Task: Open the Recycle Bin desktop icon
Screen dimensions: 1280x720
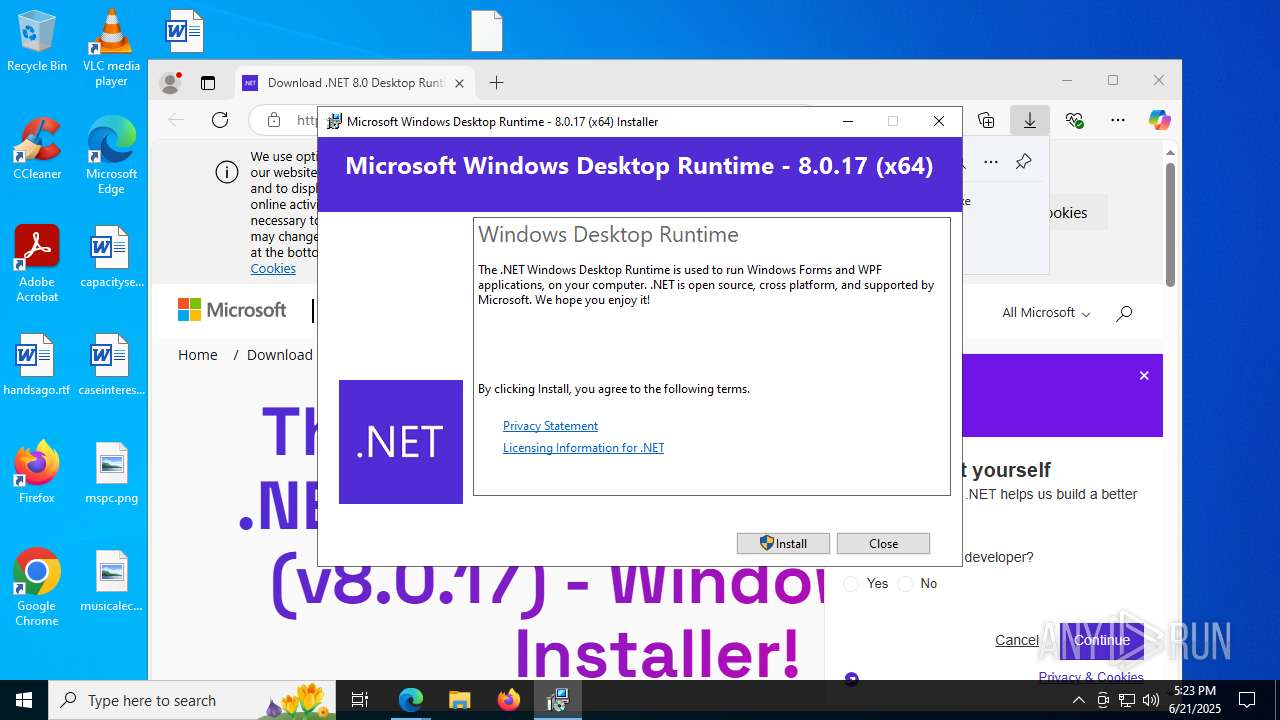Action: (x=37, y=41)
